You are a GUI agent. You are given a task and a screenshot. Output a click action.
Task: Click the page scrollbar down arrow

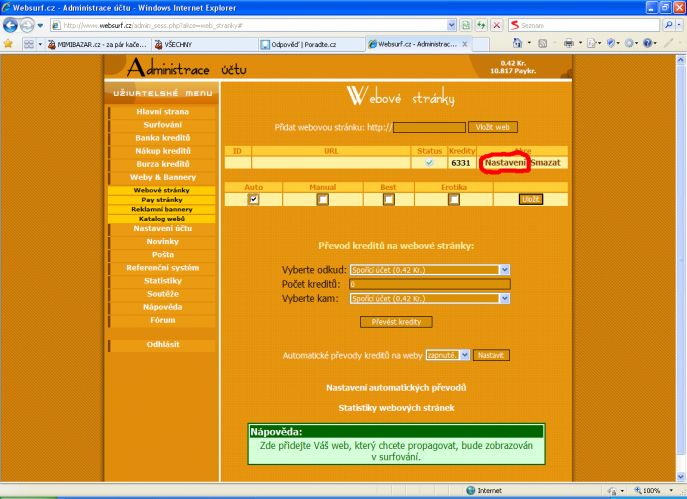tap(681, 476)
